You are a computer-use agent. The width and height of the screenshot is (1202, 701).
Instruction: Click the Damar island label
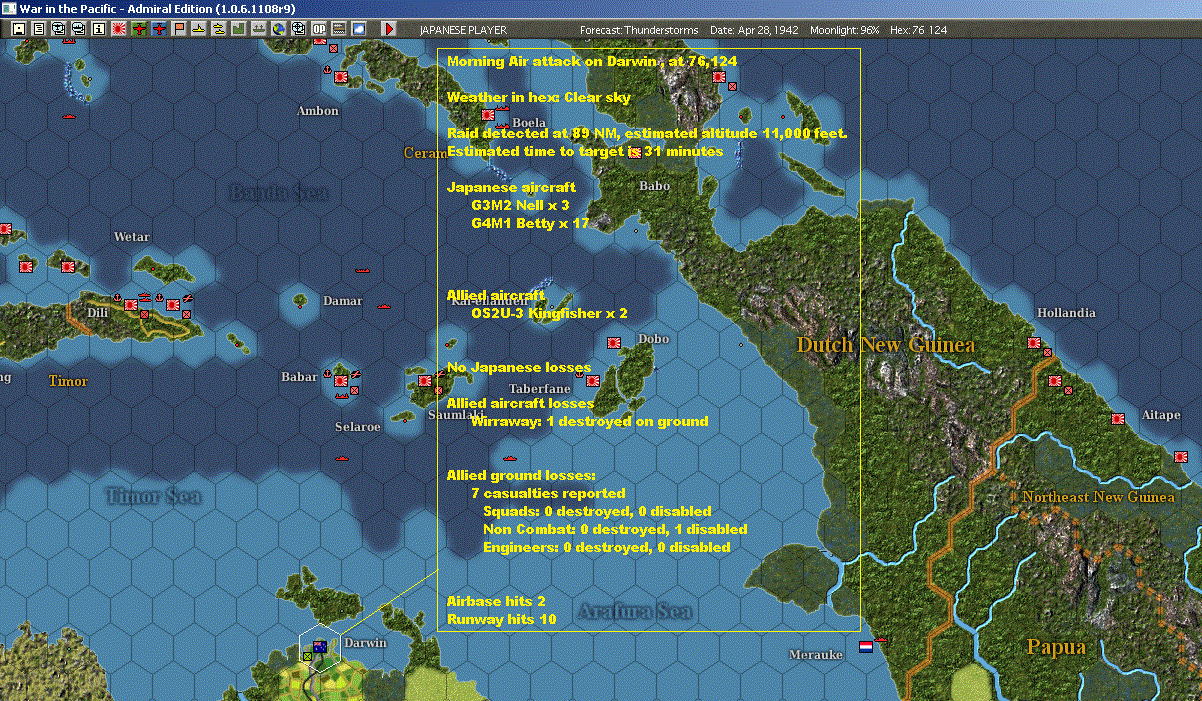point(343,301)
